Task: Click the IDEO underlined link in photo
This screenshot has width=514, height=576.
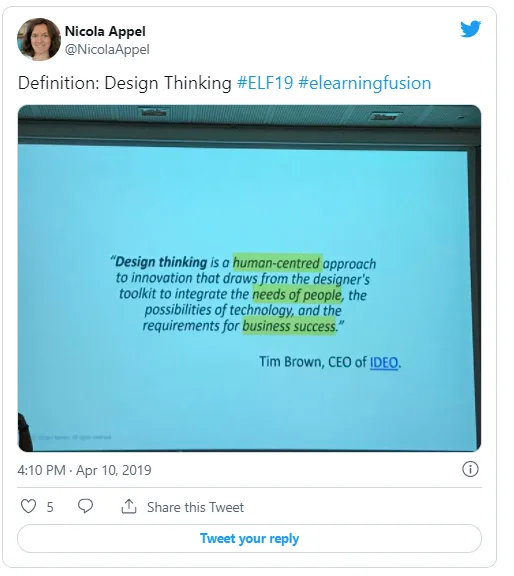Action: (x=384, y=363)
